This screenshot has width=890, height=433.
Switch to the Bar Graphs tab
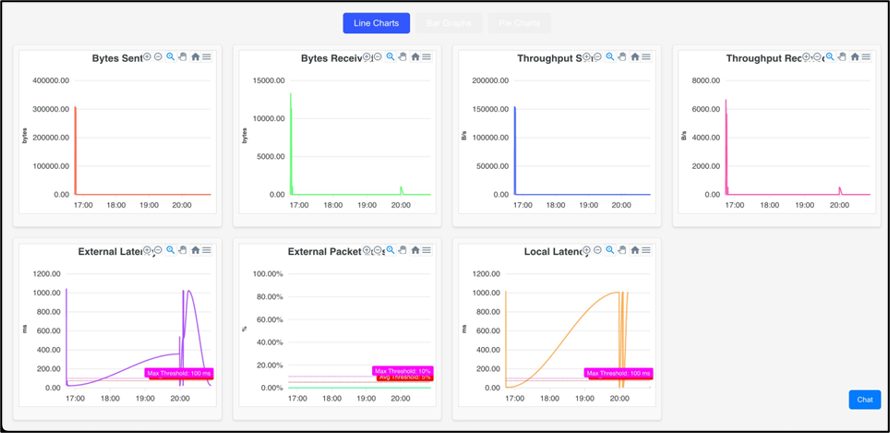tap(449, 23)
